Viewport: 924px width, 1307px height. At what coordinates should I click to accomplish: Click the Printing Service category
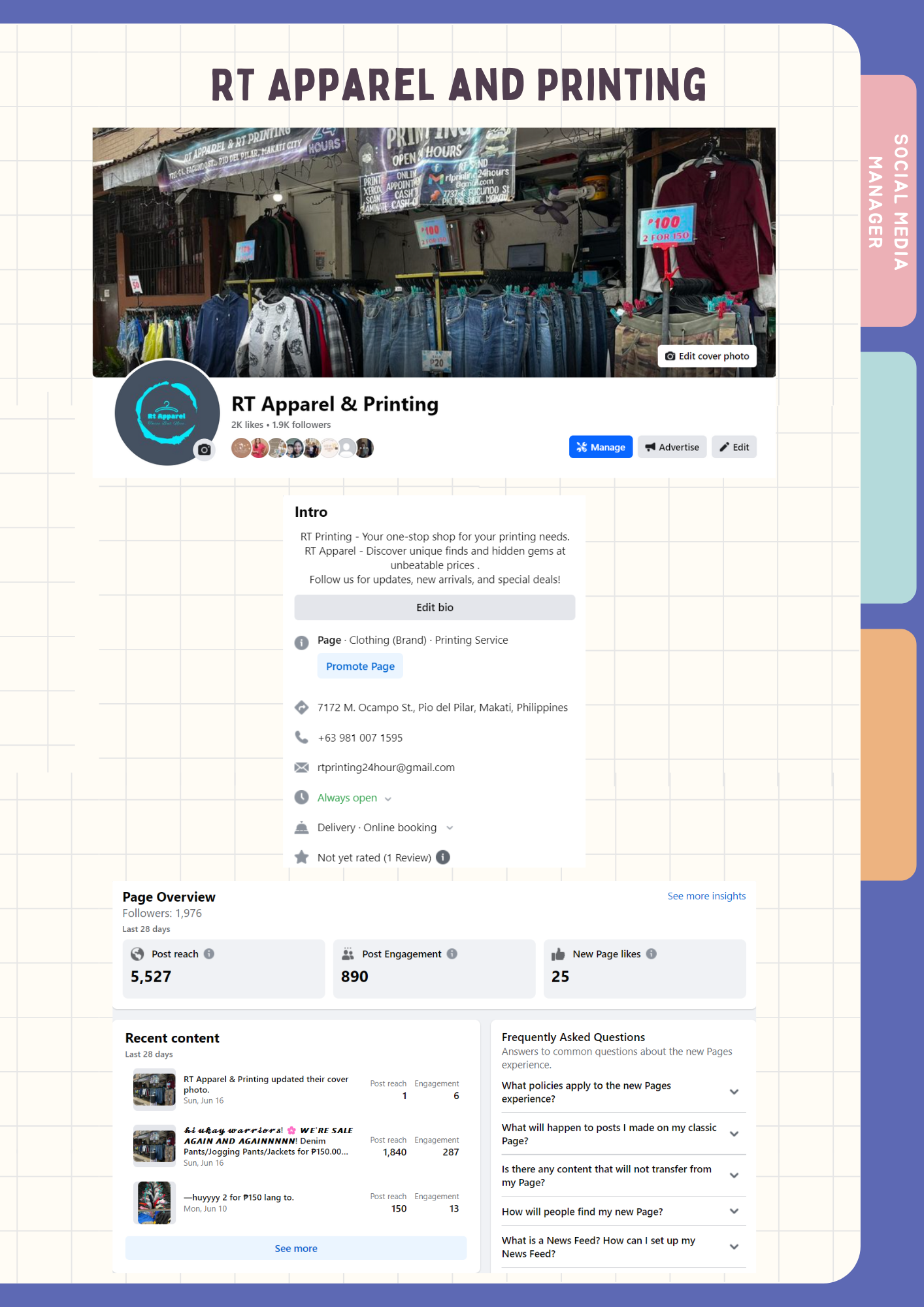(471, 640)
